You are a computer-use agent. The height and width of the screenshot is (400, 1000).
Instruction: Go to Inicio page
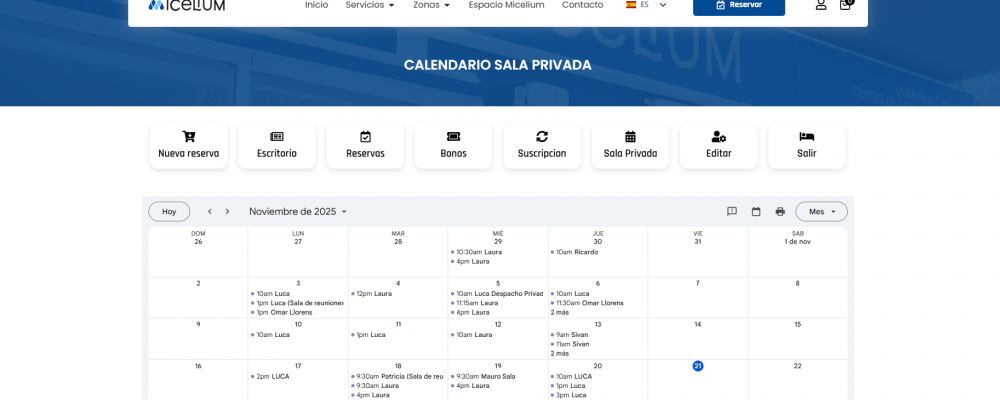coord(316,5)
